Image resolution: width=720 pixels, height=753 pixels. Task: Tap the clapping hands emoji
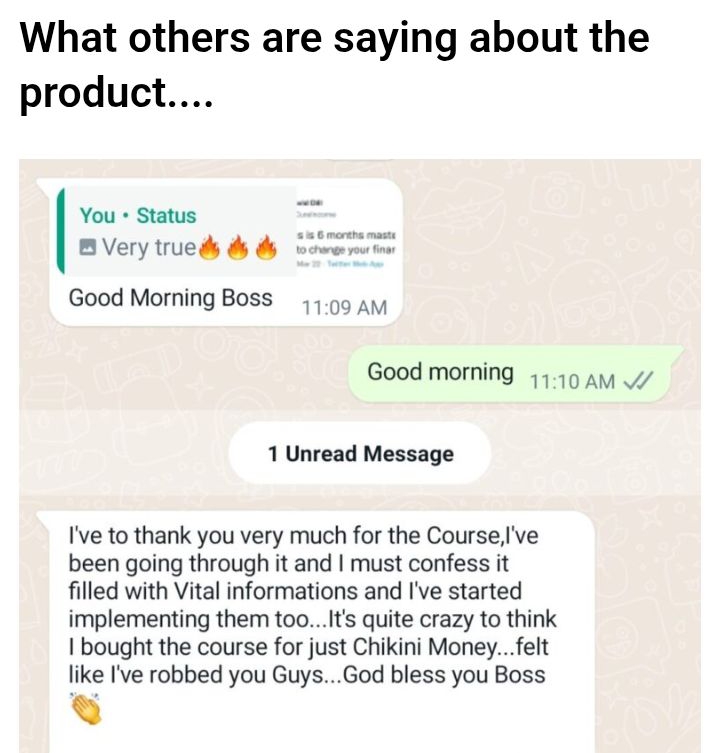(86, 708)
